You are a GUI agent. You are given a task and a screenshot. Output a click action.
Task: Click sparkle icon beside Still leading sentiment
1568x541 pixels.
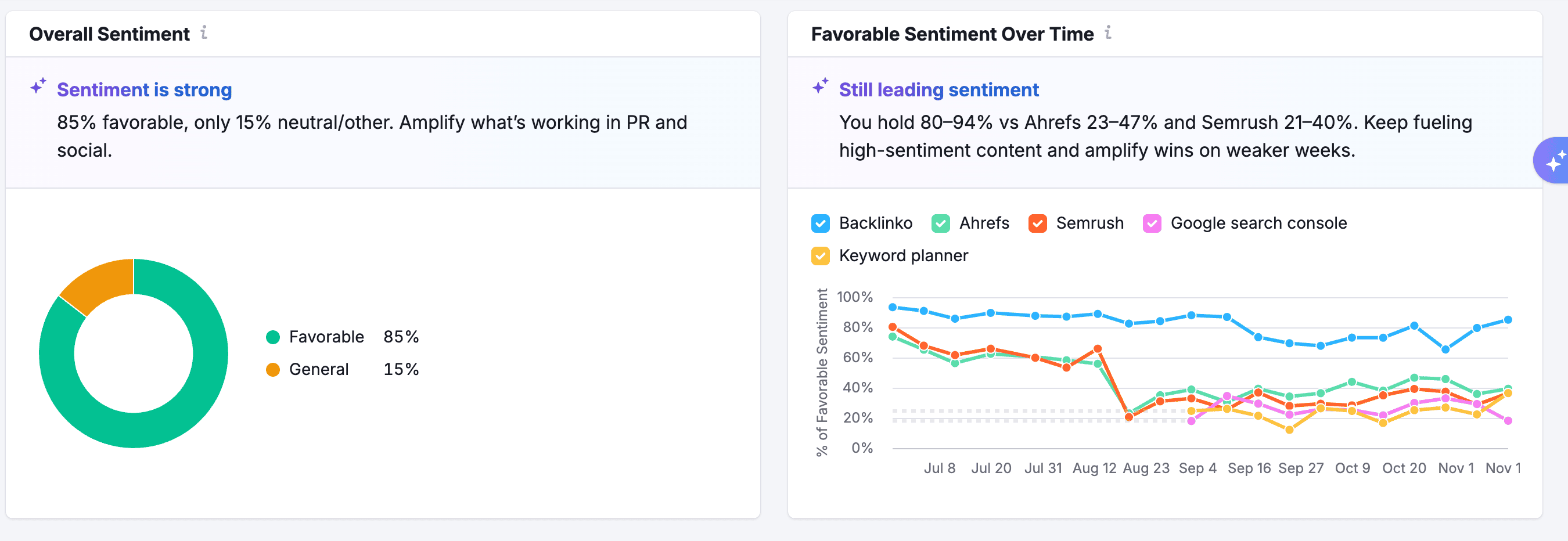821,86
